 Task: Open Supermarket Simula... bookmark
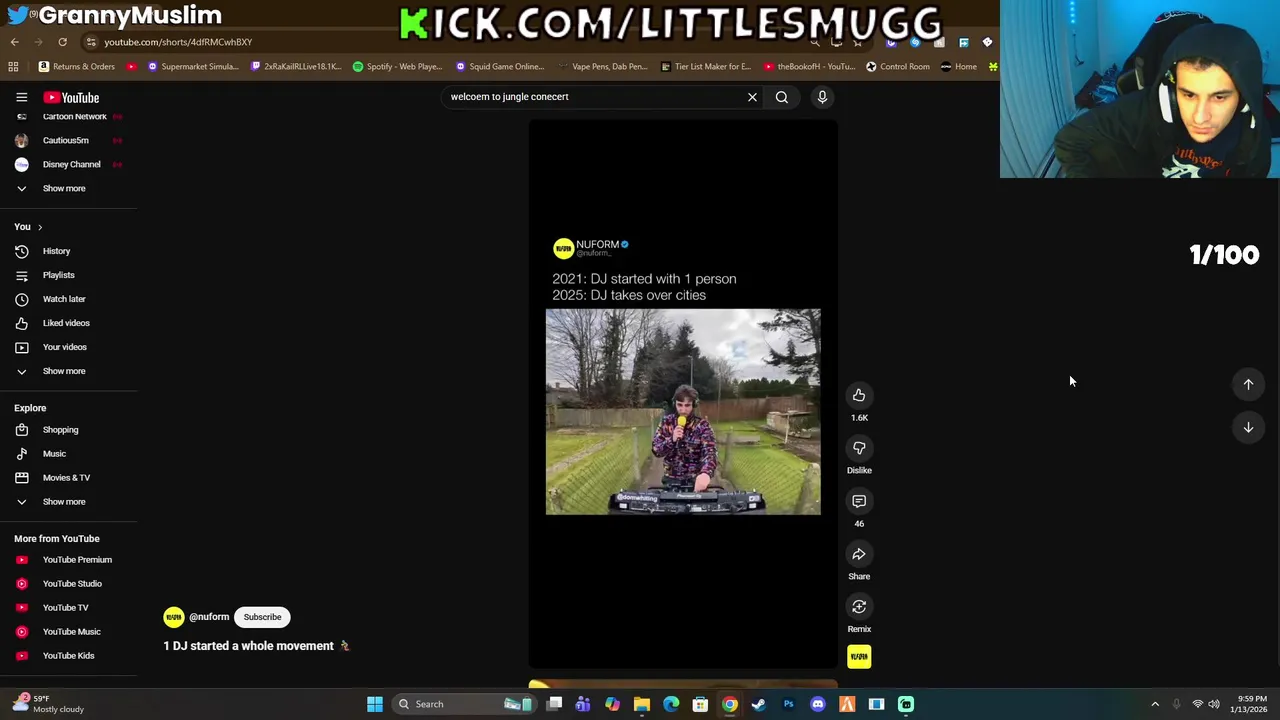193,67
